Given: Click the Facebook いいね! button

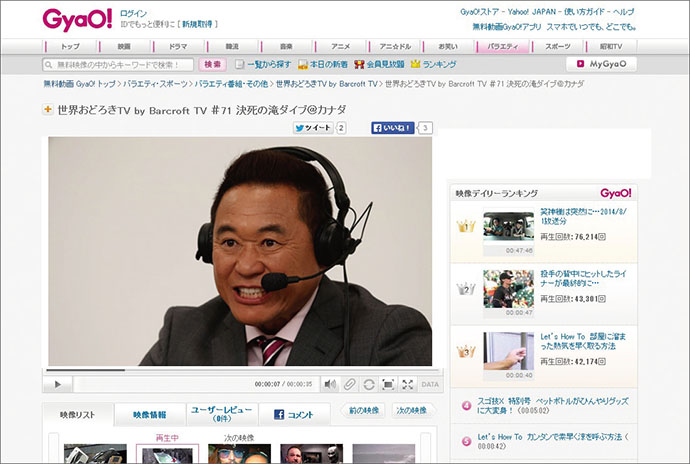Looking at the screenshot, I should click(393, 128).
